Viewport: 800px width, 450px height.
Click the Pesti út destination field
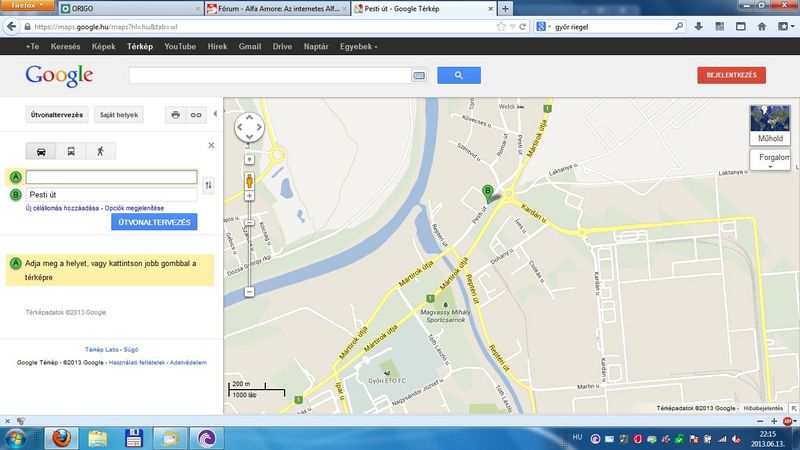point(111,194)
